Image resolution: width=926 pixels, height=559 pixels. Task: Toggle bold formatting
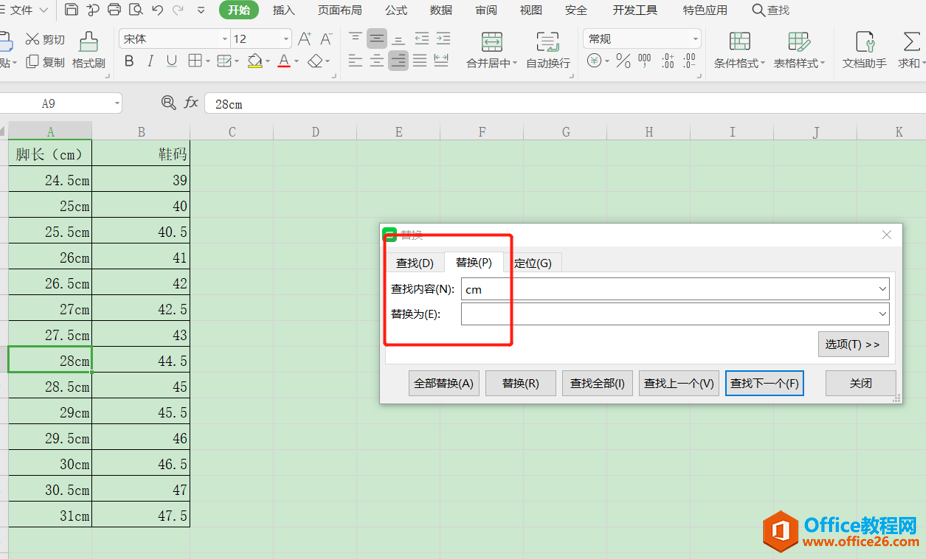[x=129, y=61]
